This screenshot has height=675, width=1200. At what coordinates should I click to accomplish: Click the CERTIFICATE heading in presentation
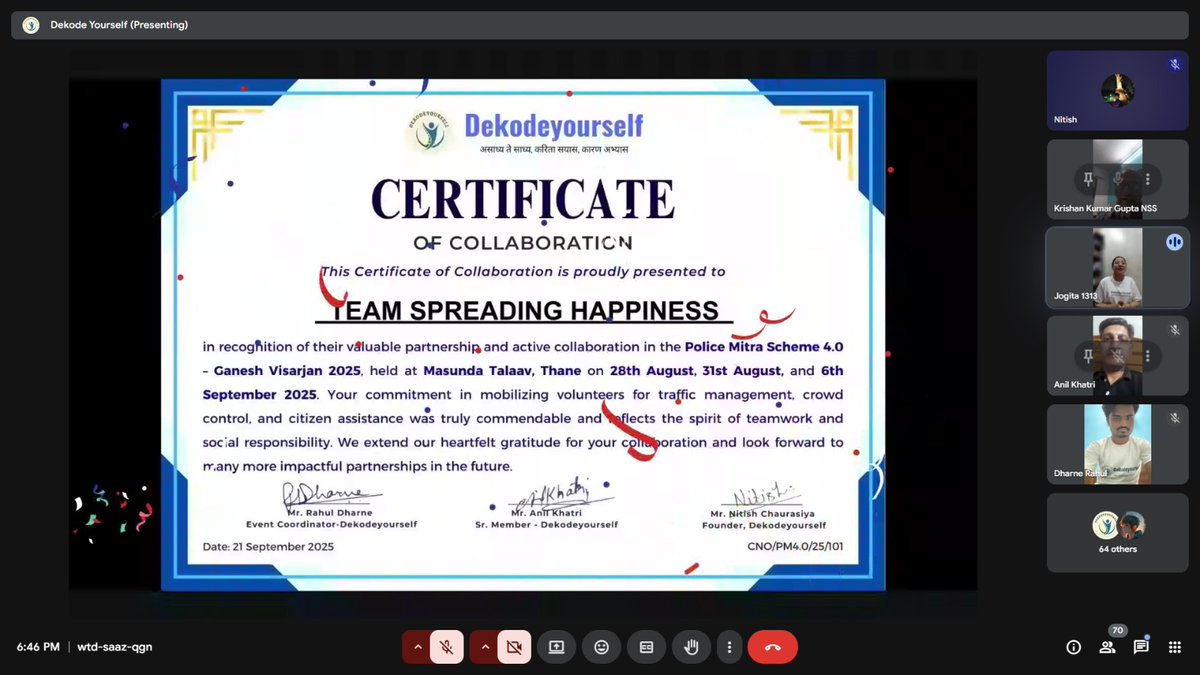point(522,198)
